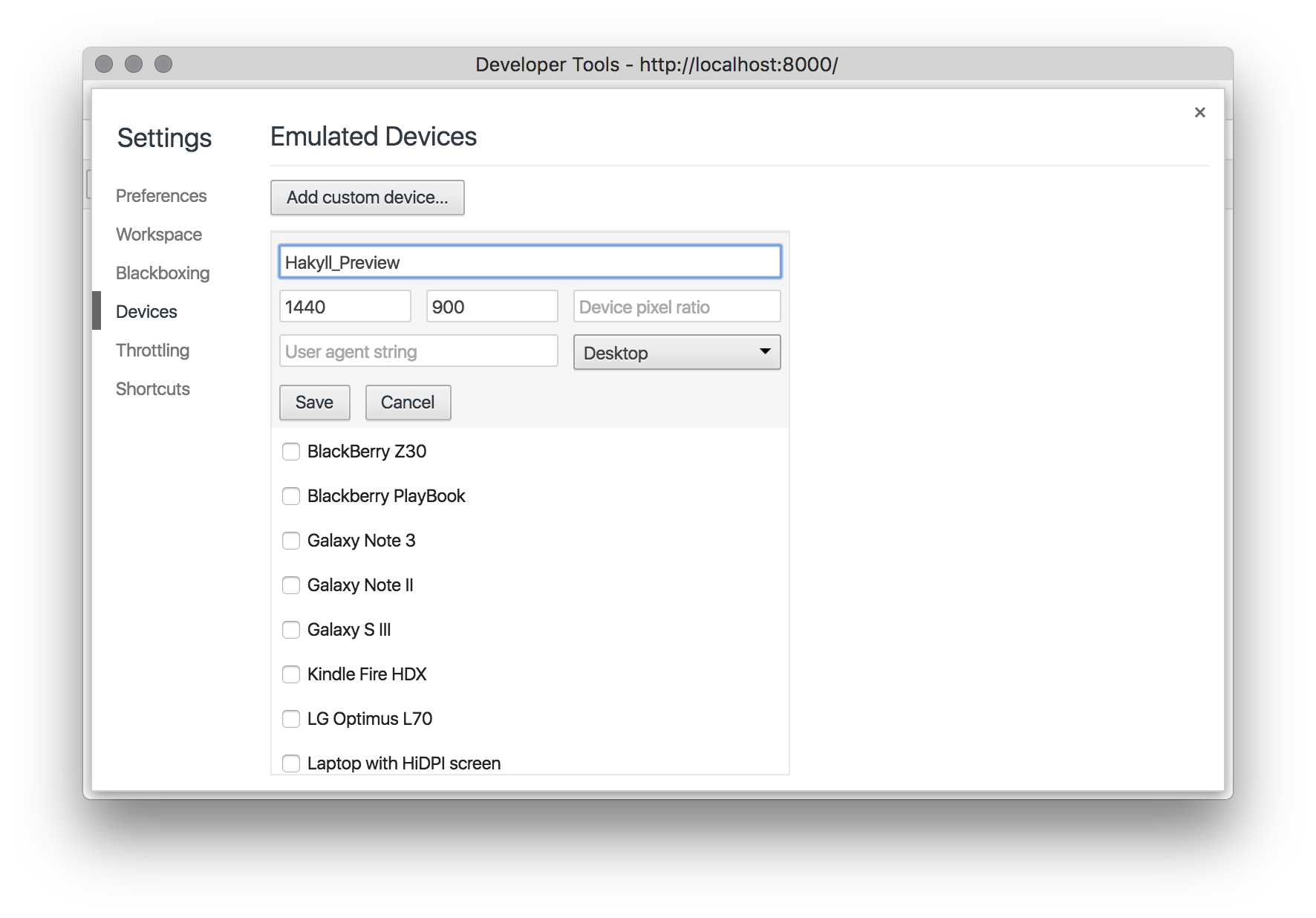
Task: Click the window minimize button
Action: click(x=134, y=64)
